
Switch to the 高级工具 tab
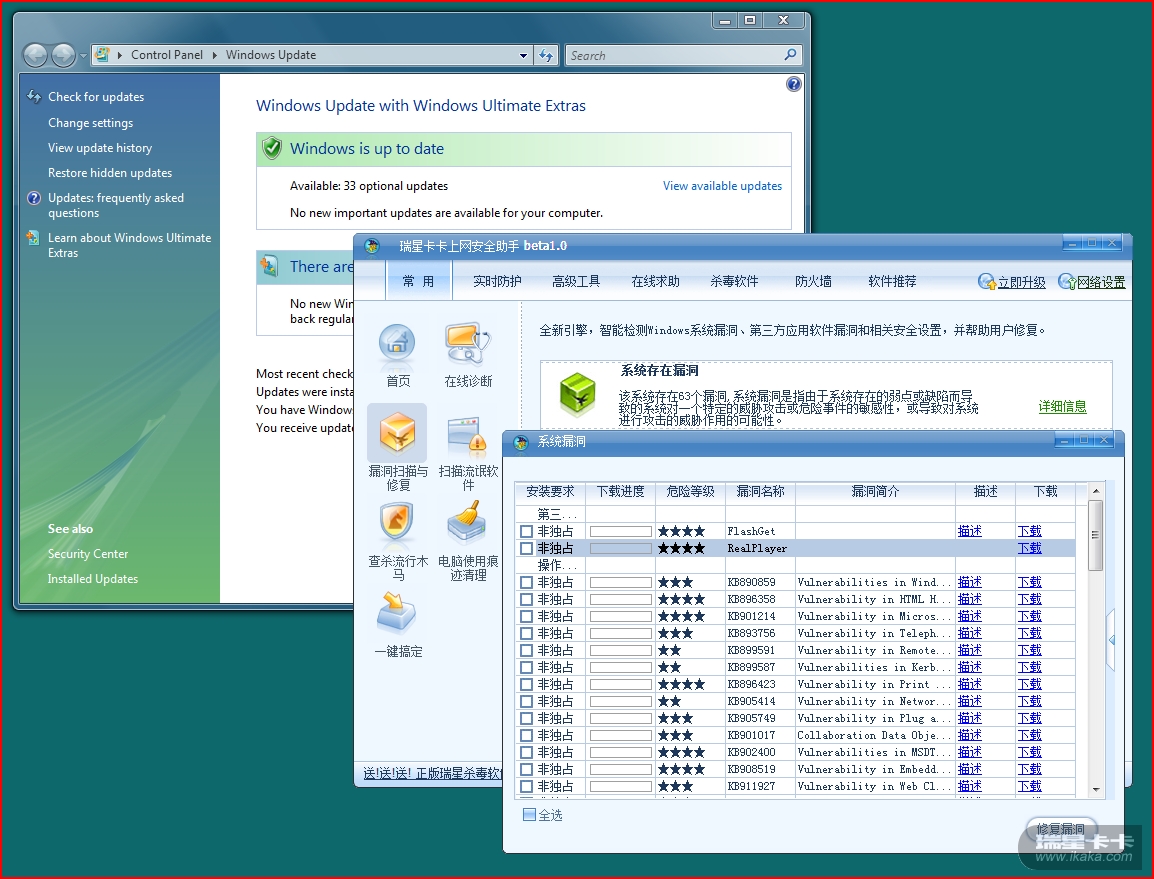pyautogui.click(x=576, y=281)
